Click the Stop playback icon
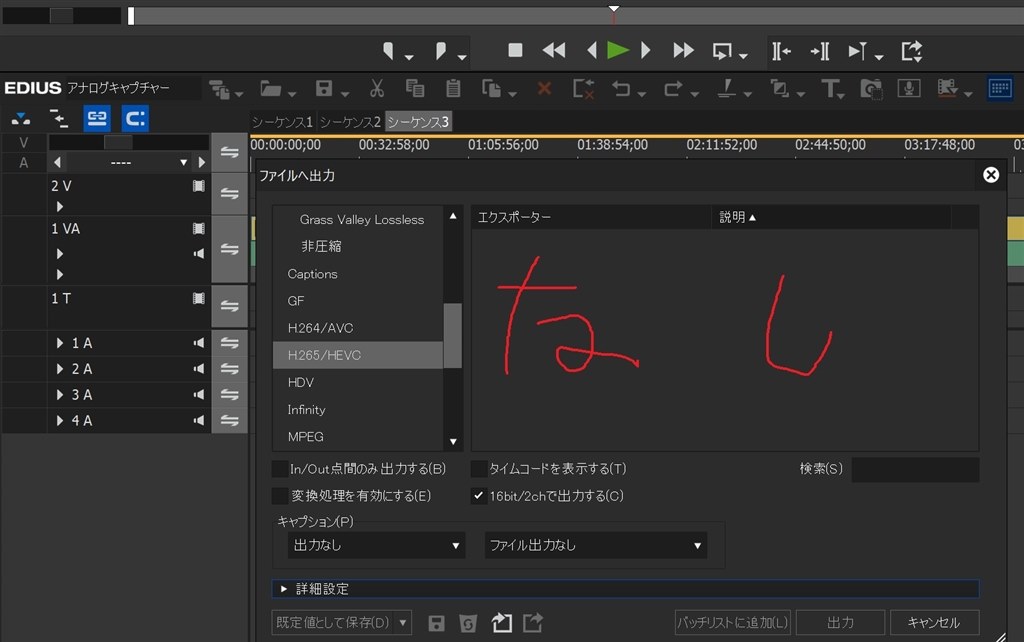This screenshot has width=1024, height=642. [x=514, y=50]
